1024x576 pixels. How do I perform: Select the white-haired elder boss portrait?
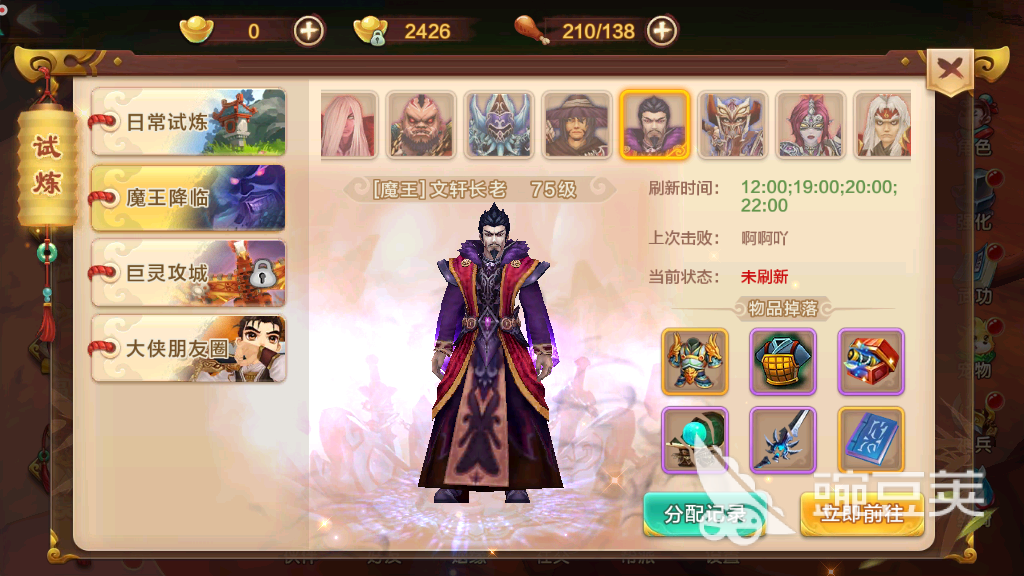[x=883, y=125]
